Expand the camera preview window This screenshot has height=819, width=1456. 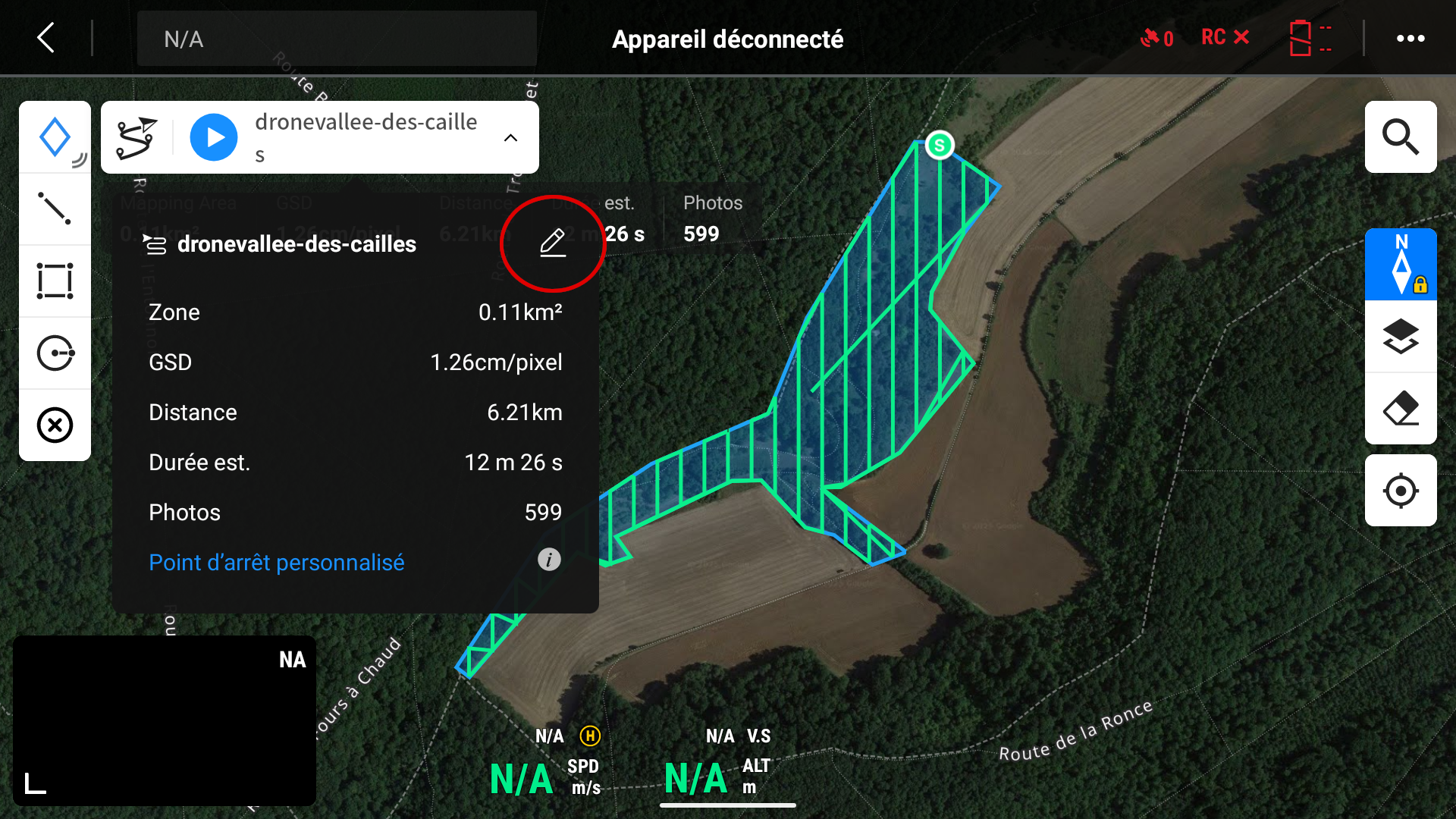point(36,783)
